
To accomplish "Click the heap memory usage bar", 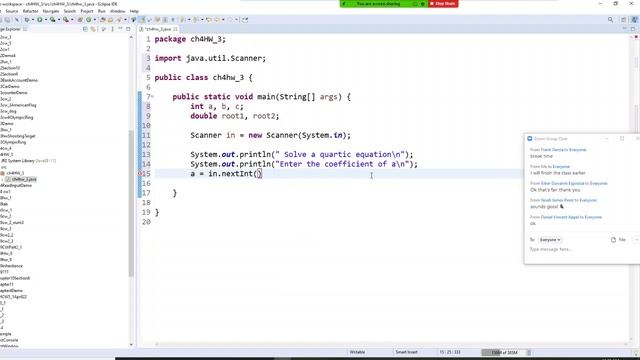I will [503, 352].
